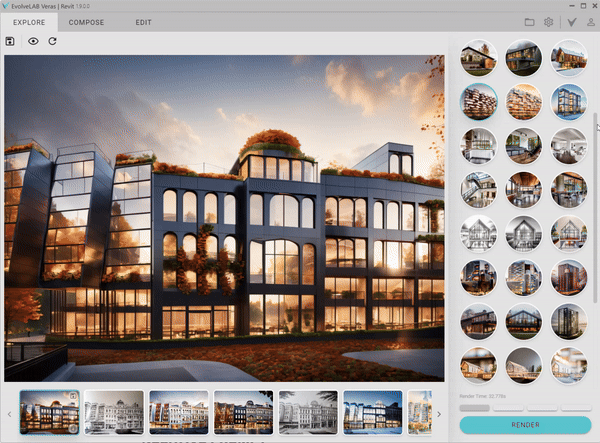Open settings via the gear icon
This screenshot has height=443, width=600.
pyautogui.click(x=548, y=22)
